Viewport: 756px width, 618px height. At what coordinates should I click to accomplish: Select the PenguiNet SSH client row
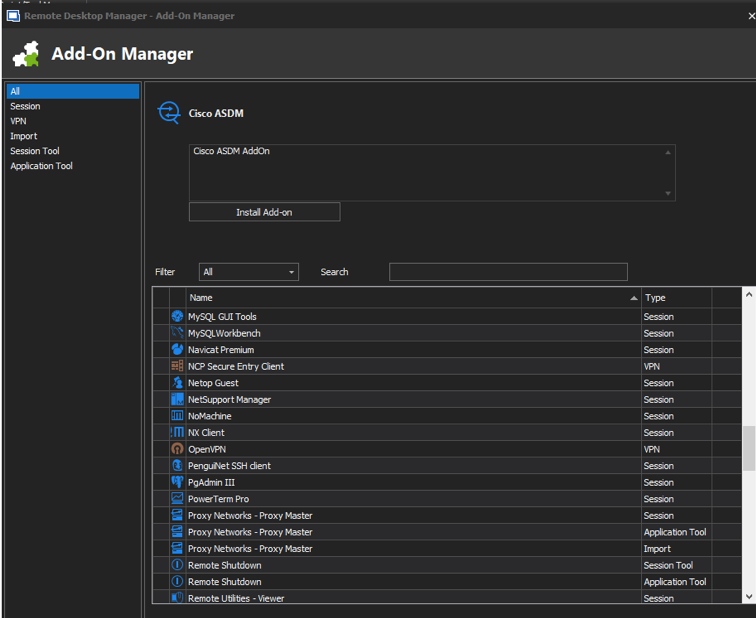click(229, 466)
